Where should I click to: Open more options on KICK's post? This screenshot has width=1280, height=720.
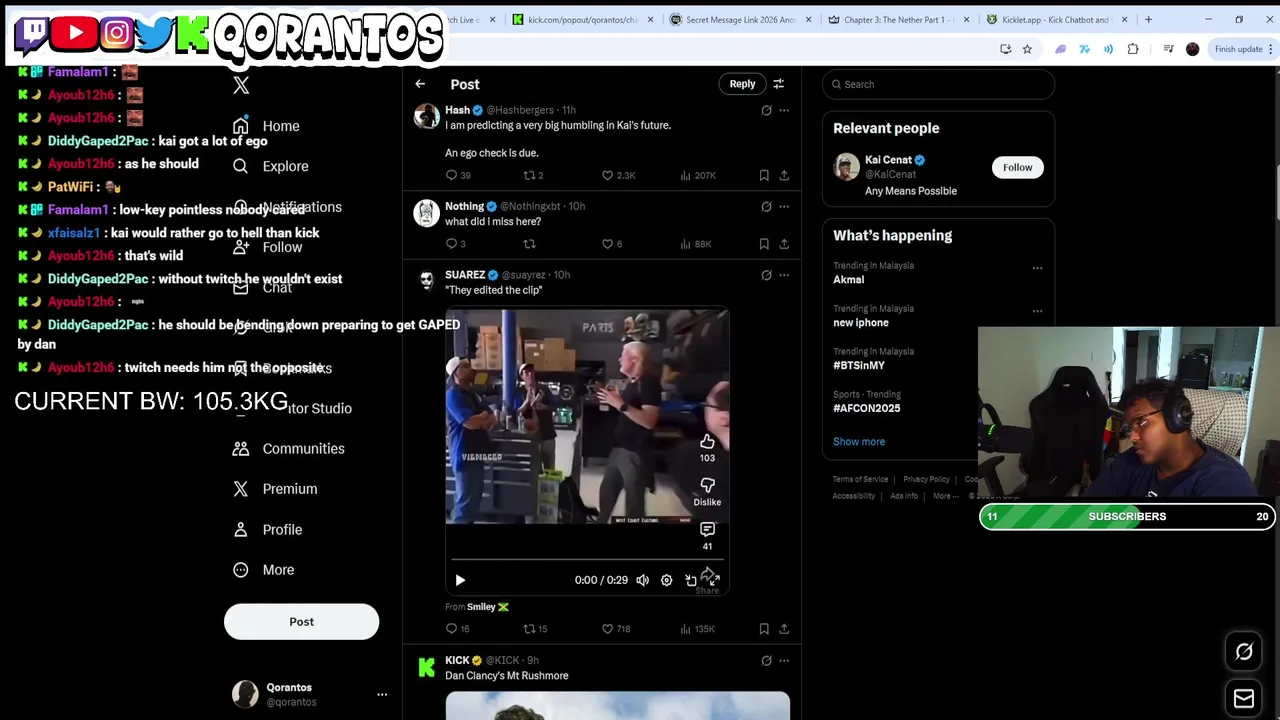coord(784,660)
